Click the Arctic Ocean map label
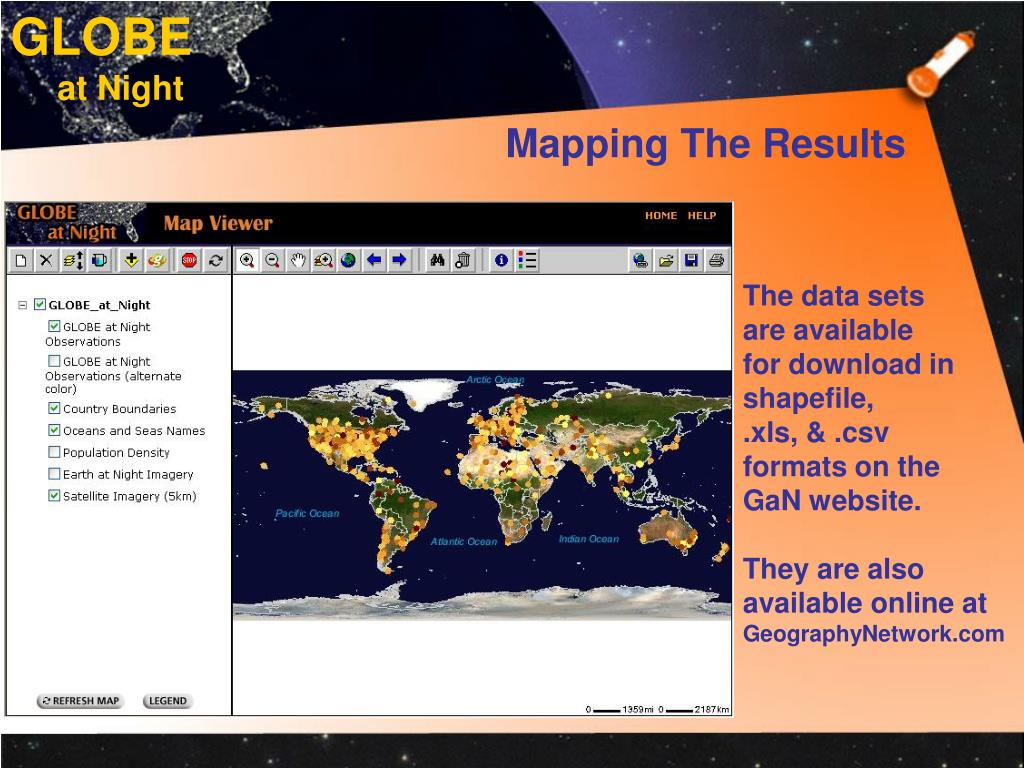Viewport: 1024px width, 768px height. click(x=495, y=379)
